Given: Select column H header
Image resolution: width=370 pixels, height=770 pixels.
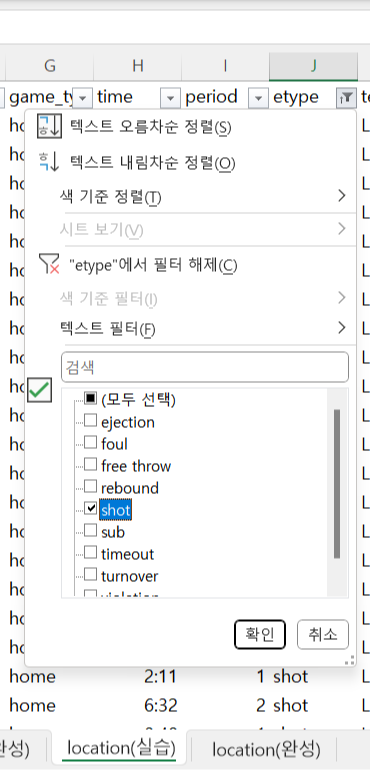Looking at the screenshot, I should coord(137,66).
